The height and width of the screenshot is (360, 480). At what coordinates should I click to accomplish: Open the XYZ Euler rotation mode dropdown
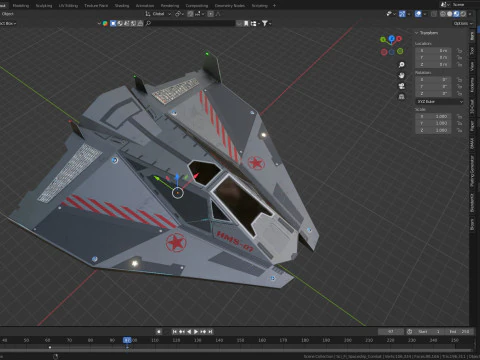coord(439,101)
